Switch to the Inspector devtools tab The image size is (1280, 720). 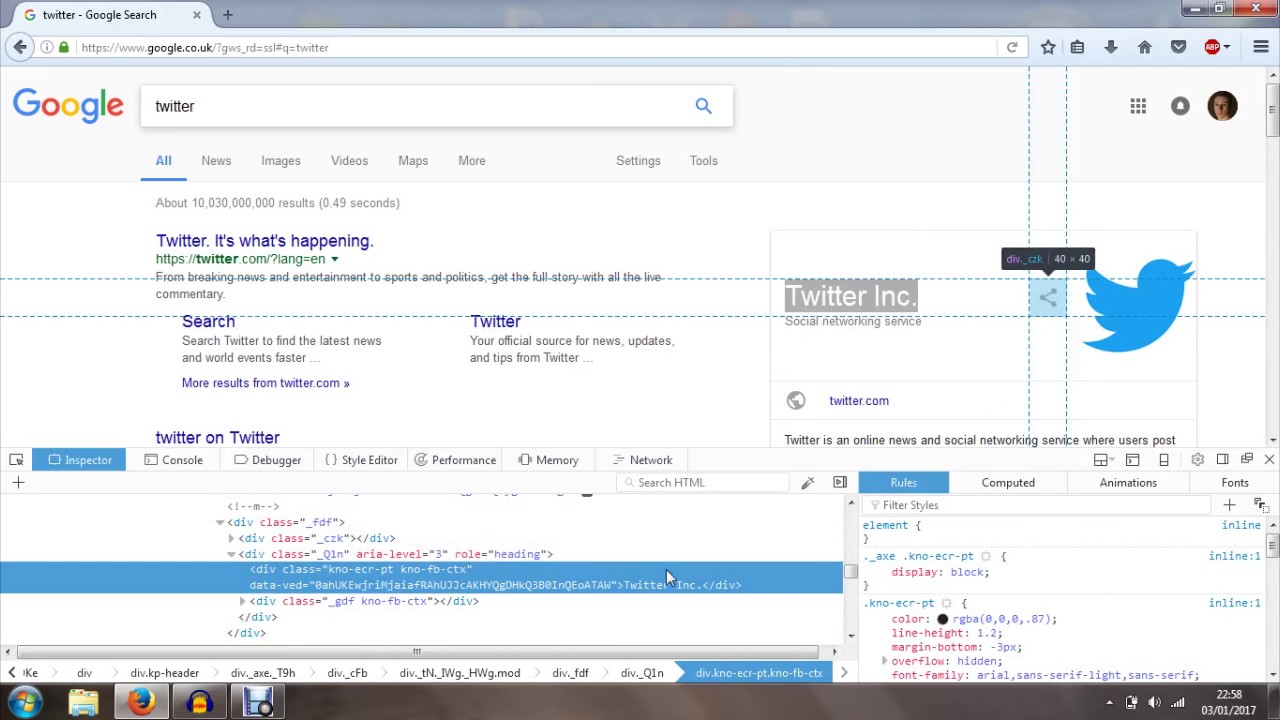coord(78,460)
